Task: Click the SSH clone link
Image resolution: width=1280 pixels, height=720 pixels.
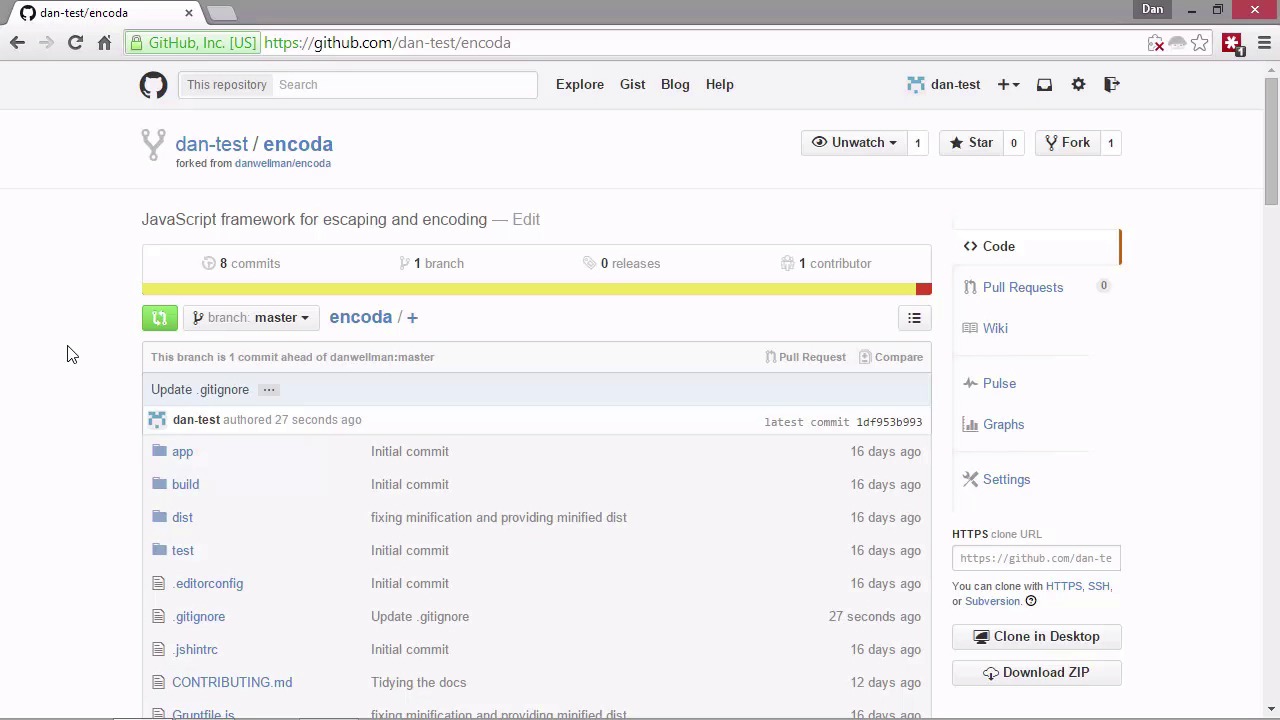Action: tap(1099, 586)
